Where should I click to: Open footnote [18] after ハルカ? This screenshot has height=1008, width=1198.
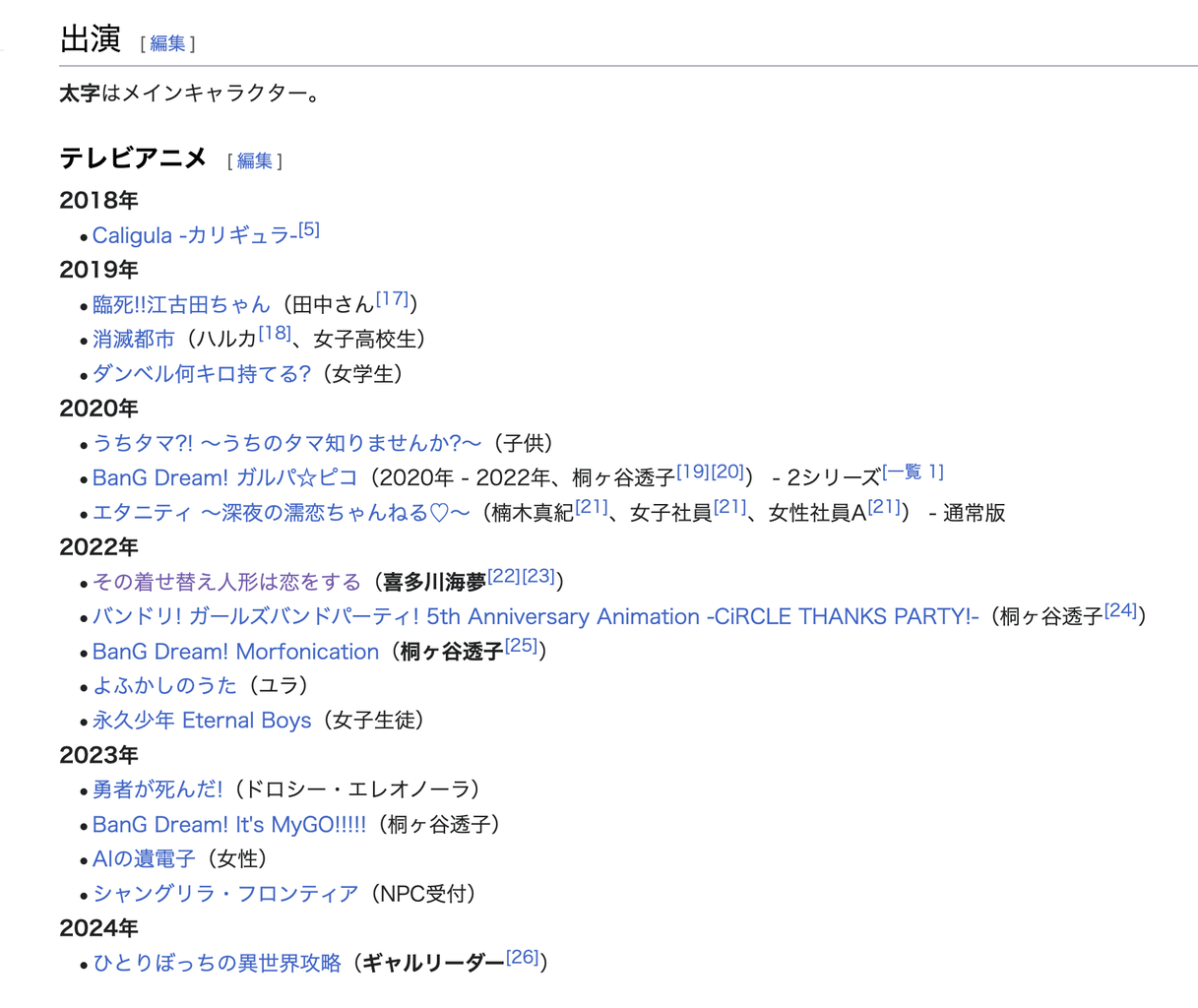pyautogui.click(x=275, y=333)
